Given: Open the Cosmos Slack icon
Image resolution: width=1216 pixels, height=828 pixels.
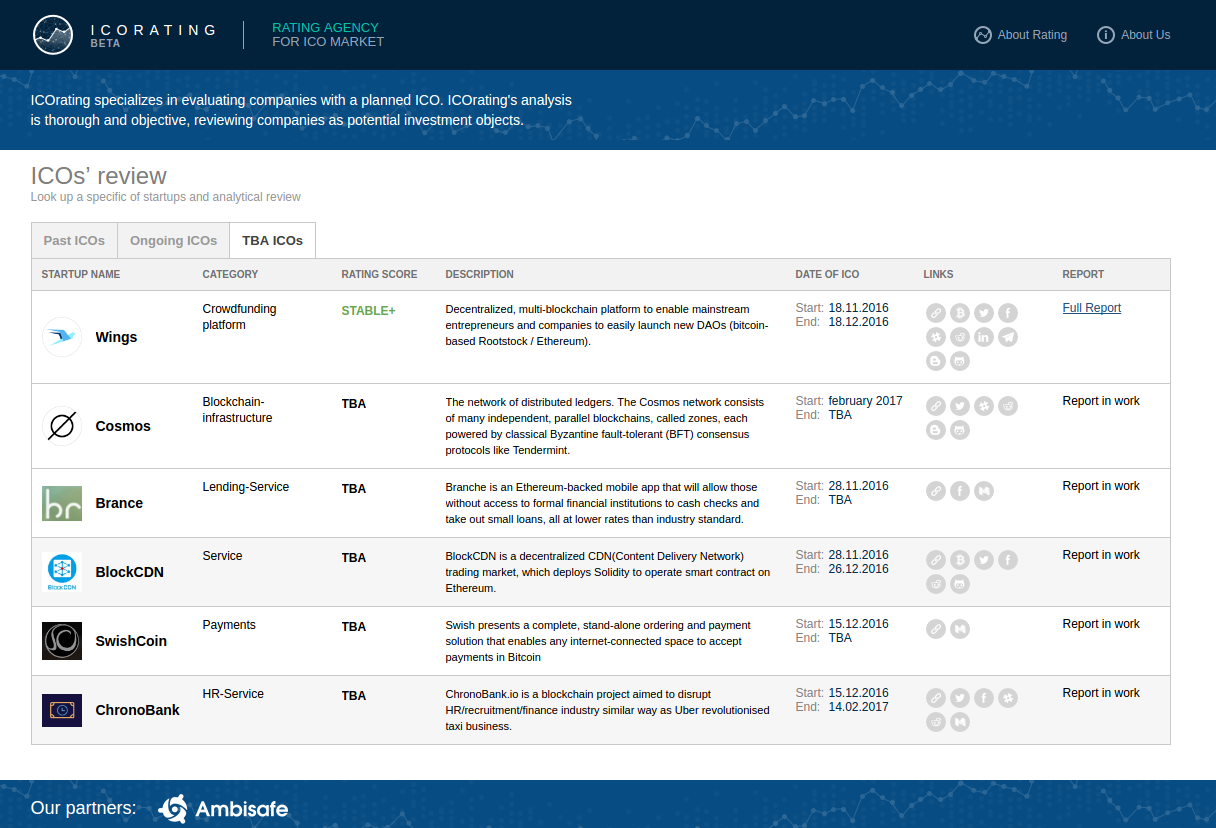Looking at the screenshot, I should coord(984,406).
